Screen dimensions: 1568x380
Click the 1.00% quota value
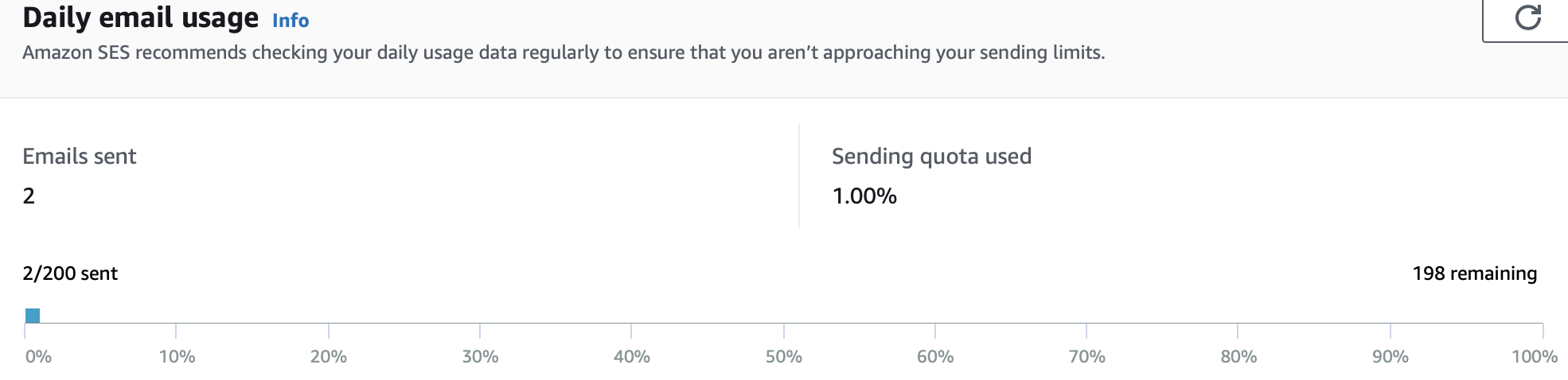tap(864, 196)
